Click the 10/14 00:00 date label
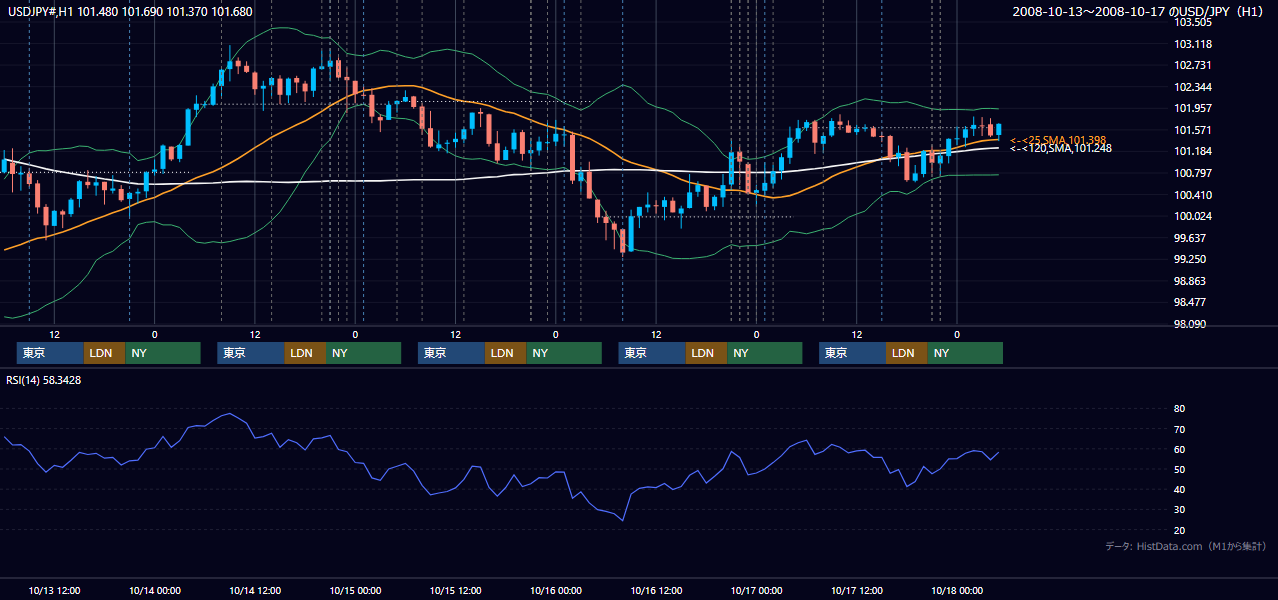1278x600 pixels. pos(155,590)
